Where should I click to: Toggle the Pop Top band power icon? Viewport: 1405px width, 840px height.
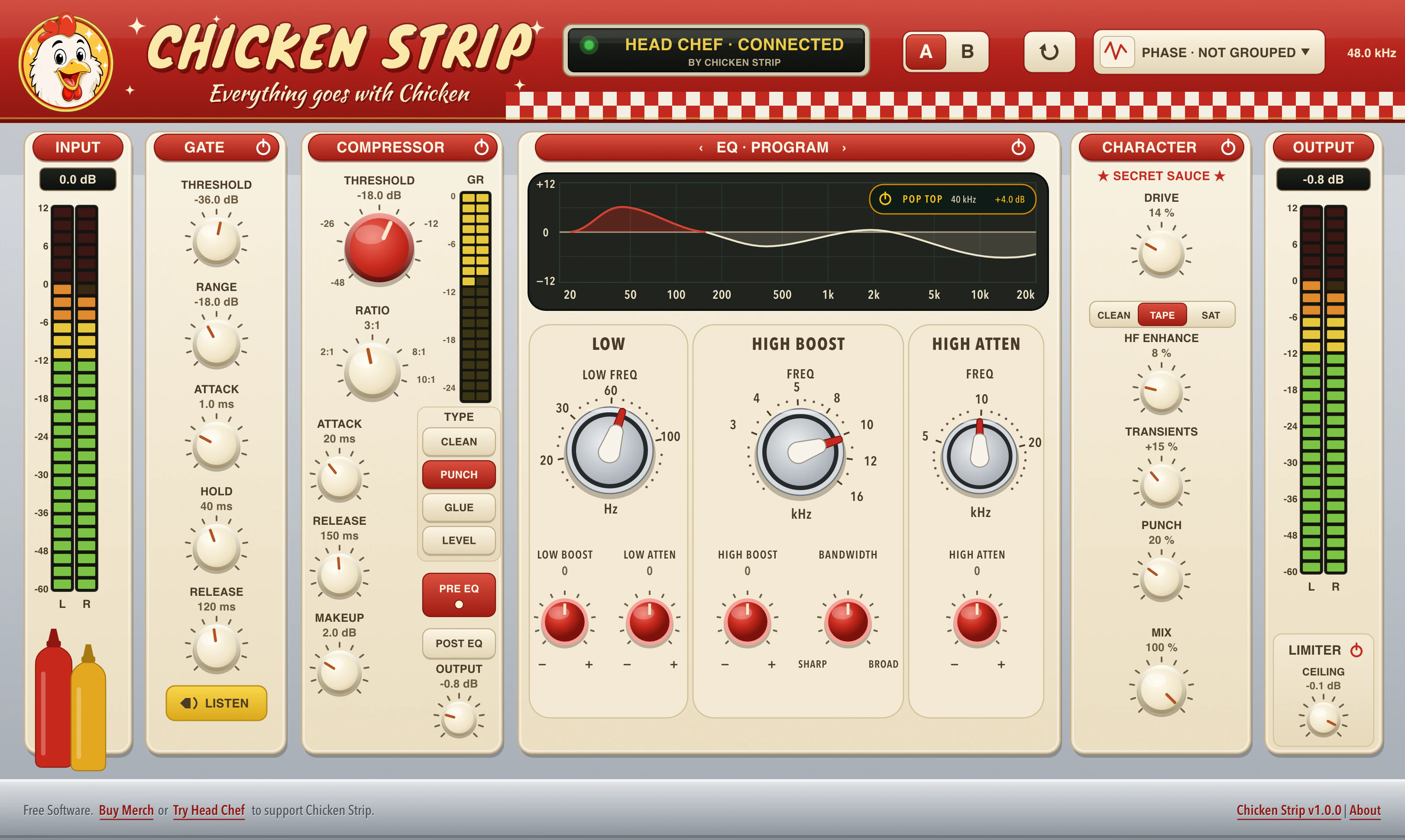pos(885,199)
